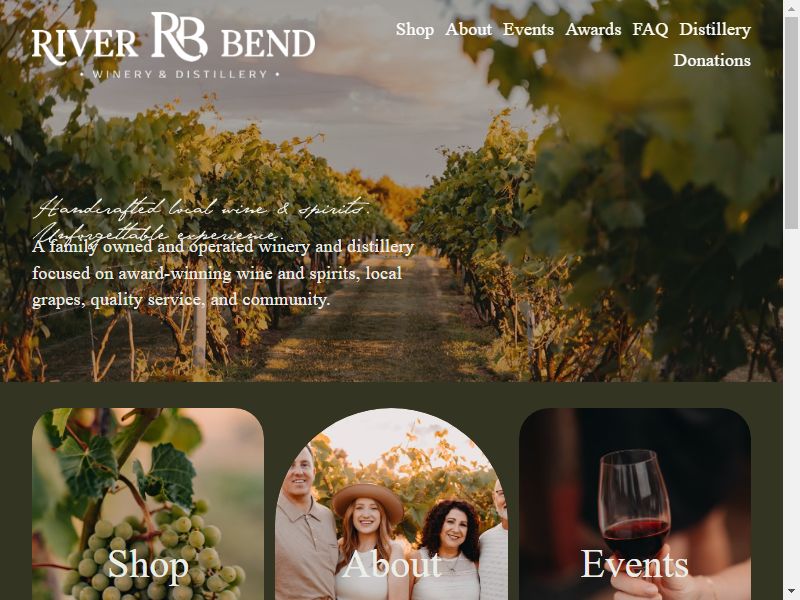Open the Donations navigation link
Screen dimensions: 800x600
pyautogui.click(x=712, y=60)
